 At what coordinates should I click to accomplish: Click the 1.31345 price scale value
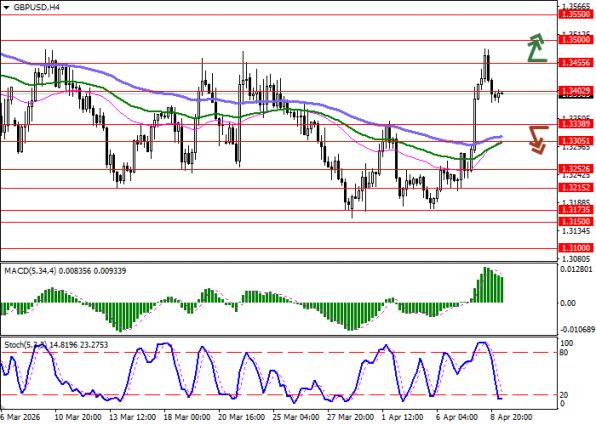coord(576,231)
